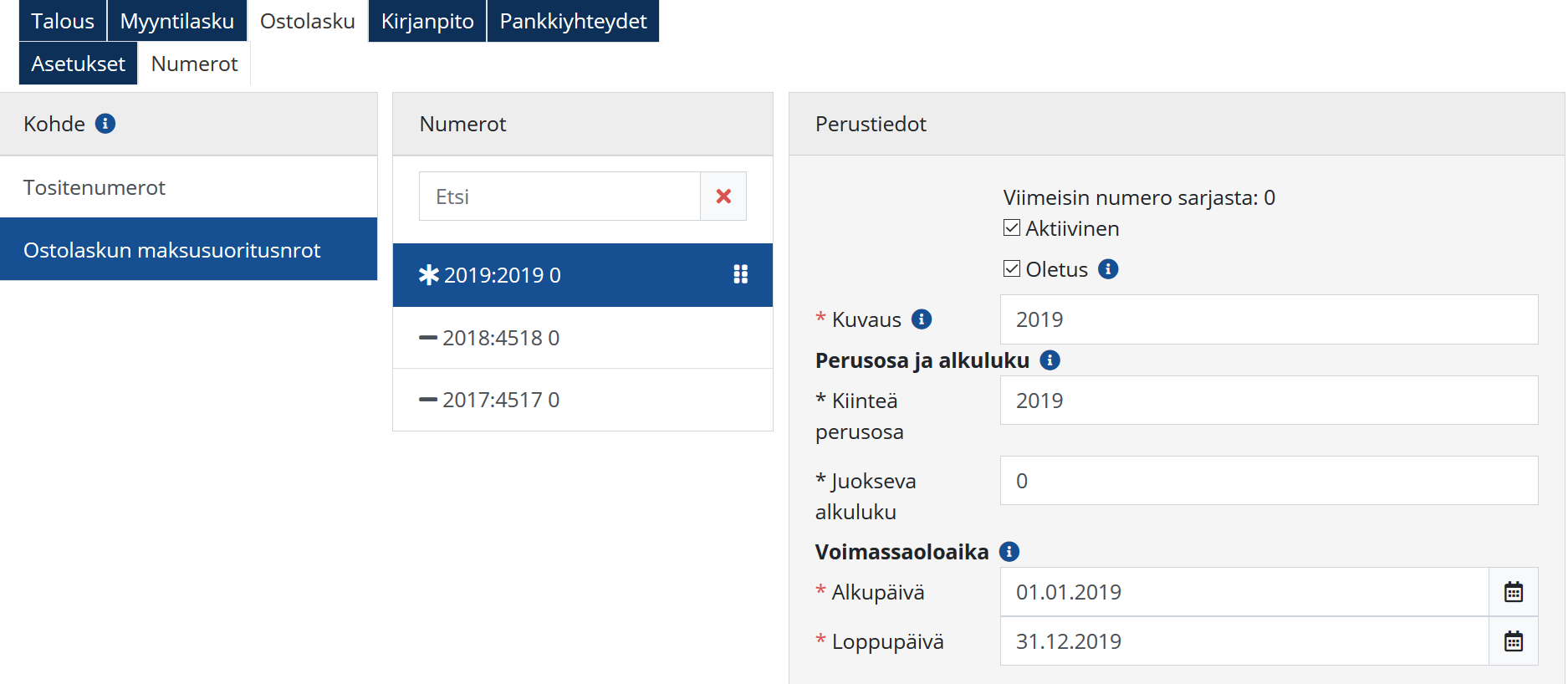Click the info icon next to Voimassaoloaika

point(1009,552)
